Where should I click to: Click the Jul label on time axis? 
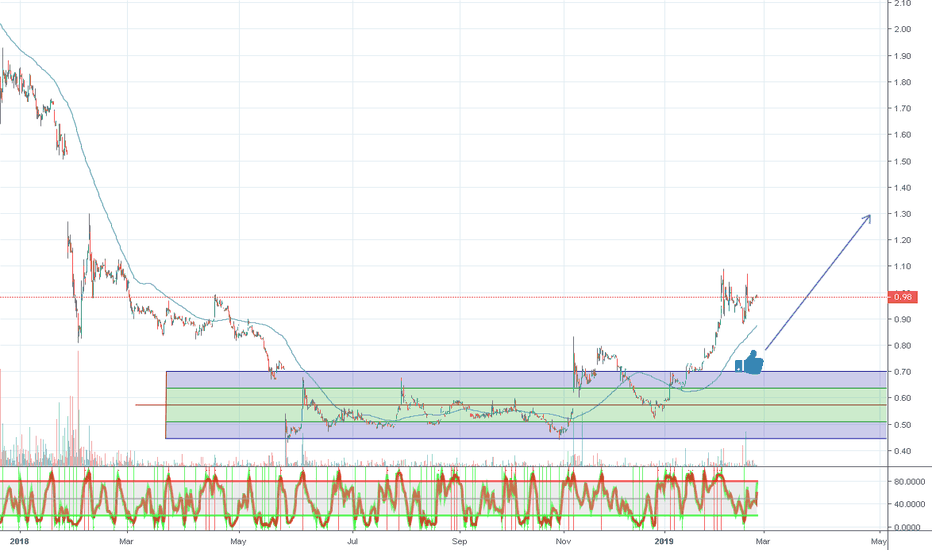click(352, 541)
